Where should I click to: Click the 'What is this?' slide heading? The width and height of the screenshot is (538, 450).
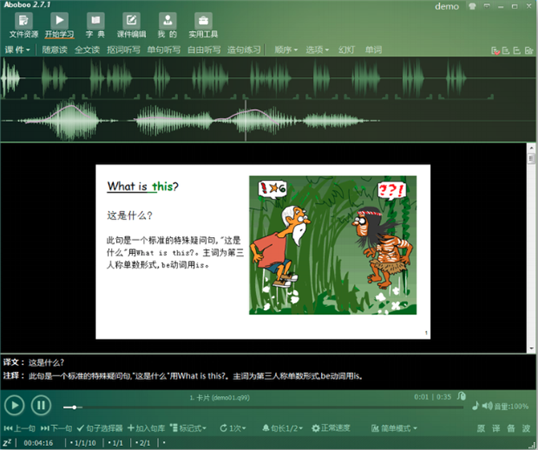pos(143,186)
